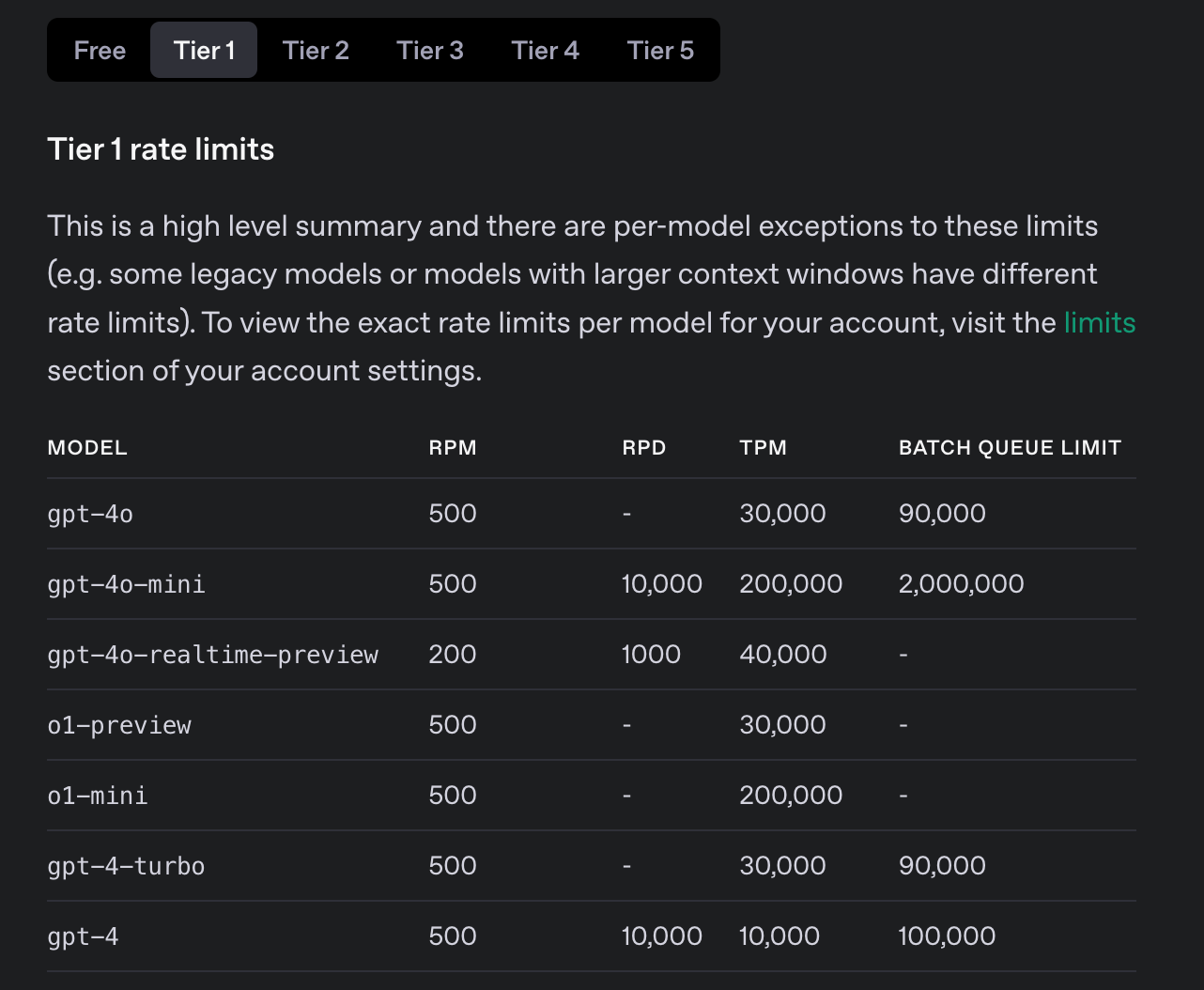Click the MODEL column header

(87, 448)
